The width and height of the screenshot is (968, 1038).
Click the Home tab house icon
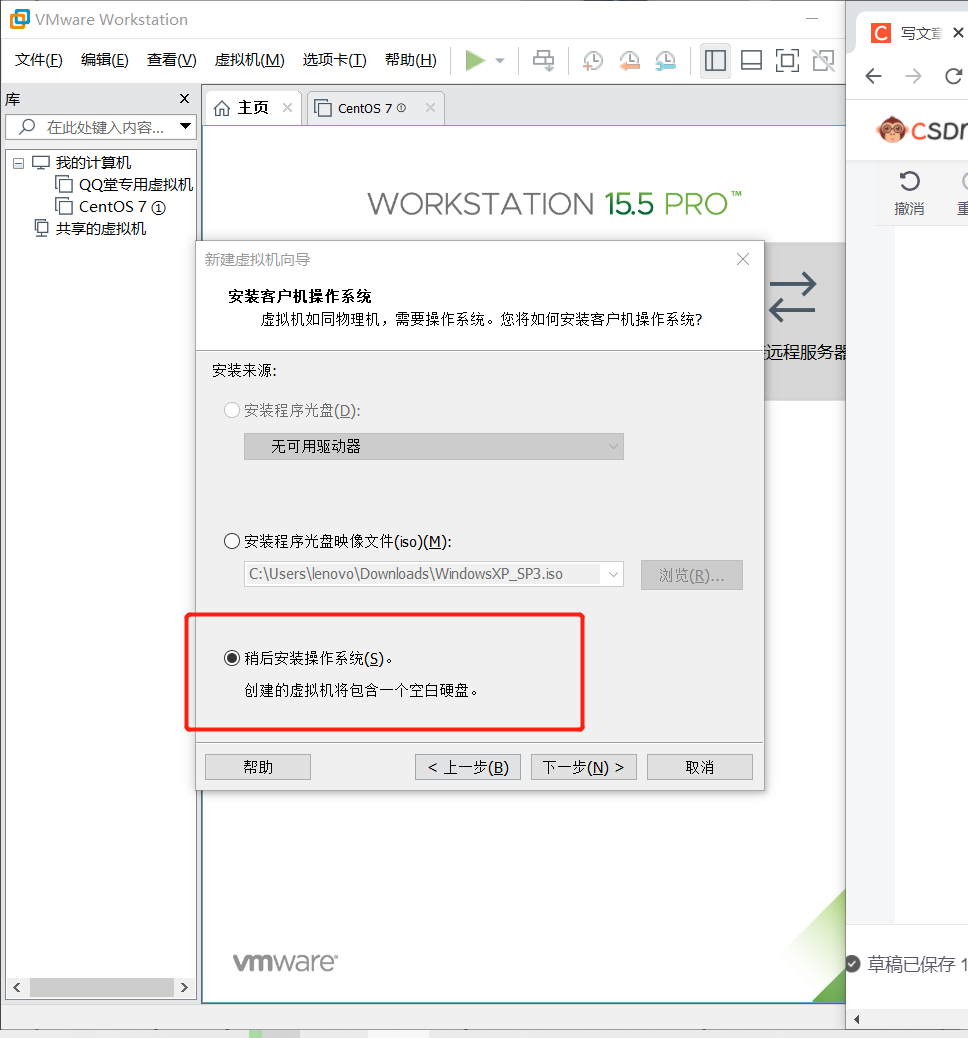pos(222,108)
